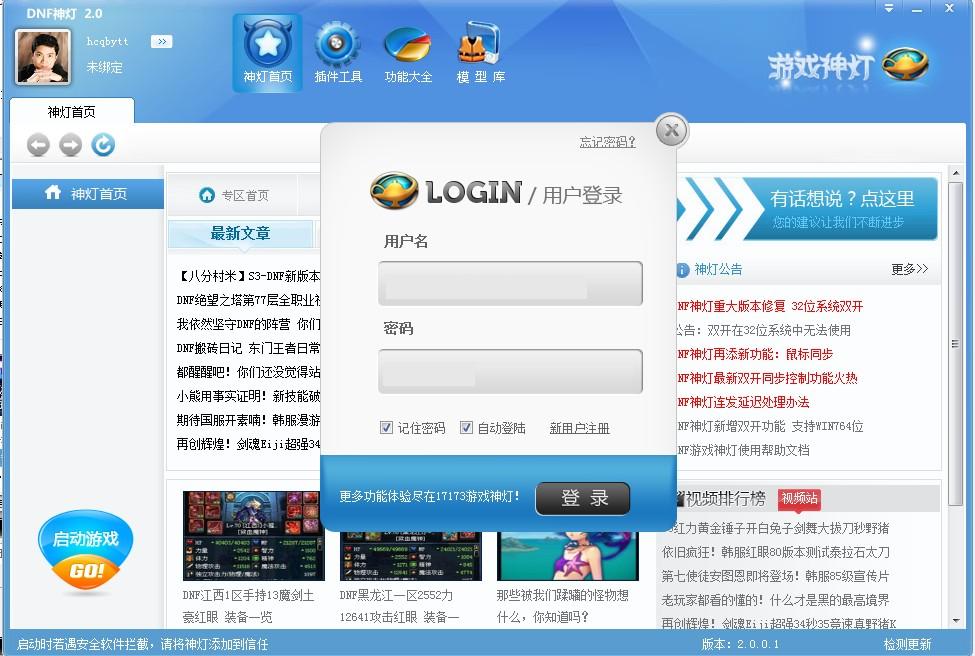Click into the 用户名 input field
This screenshot has height=656, width=975.
[510, 284]
